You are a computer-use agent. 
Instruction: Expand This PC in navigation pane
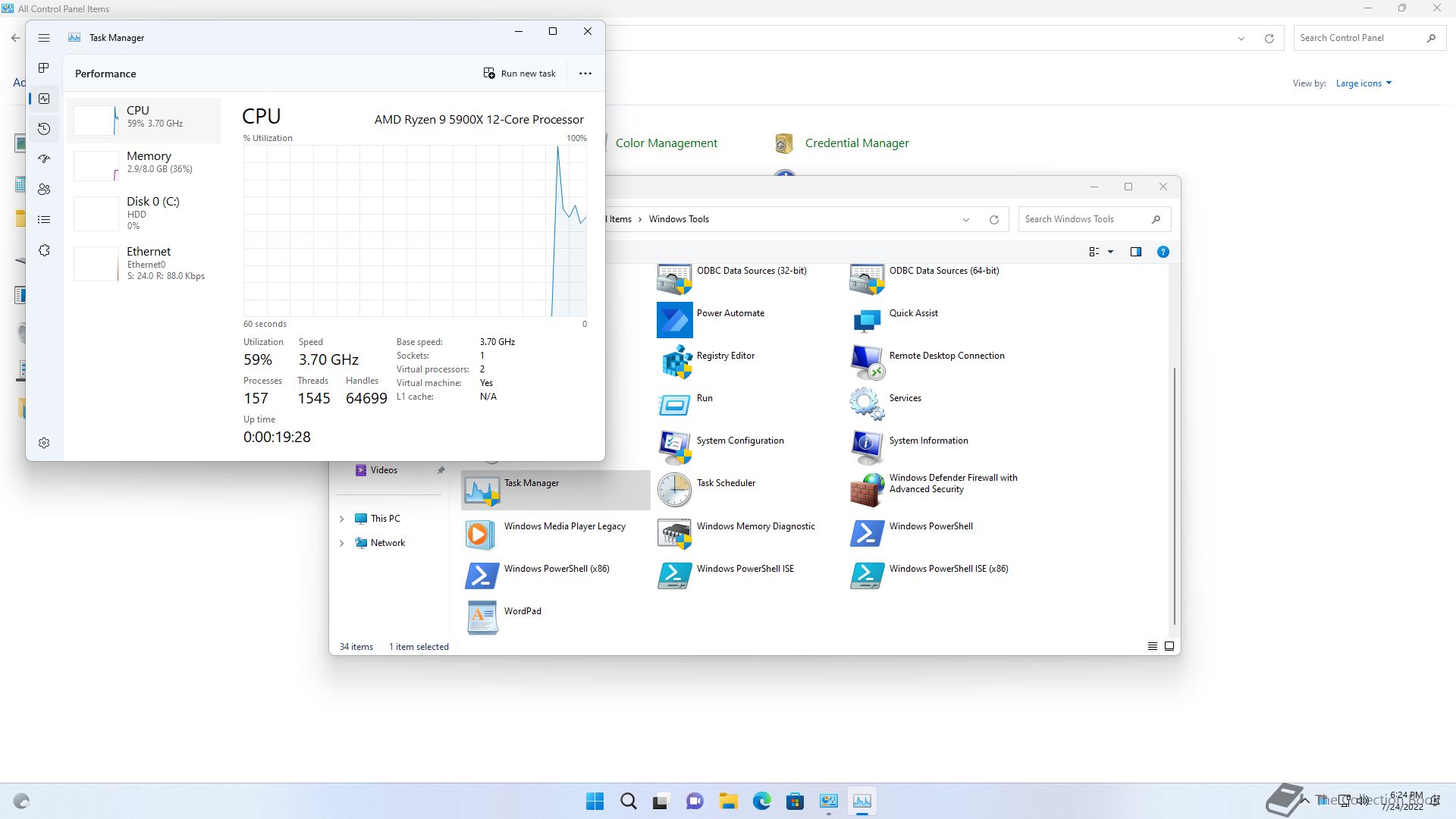(341, 519)
